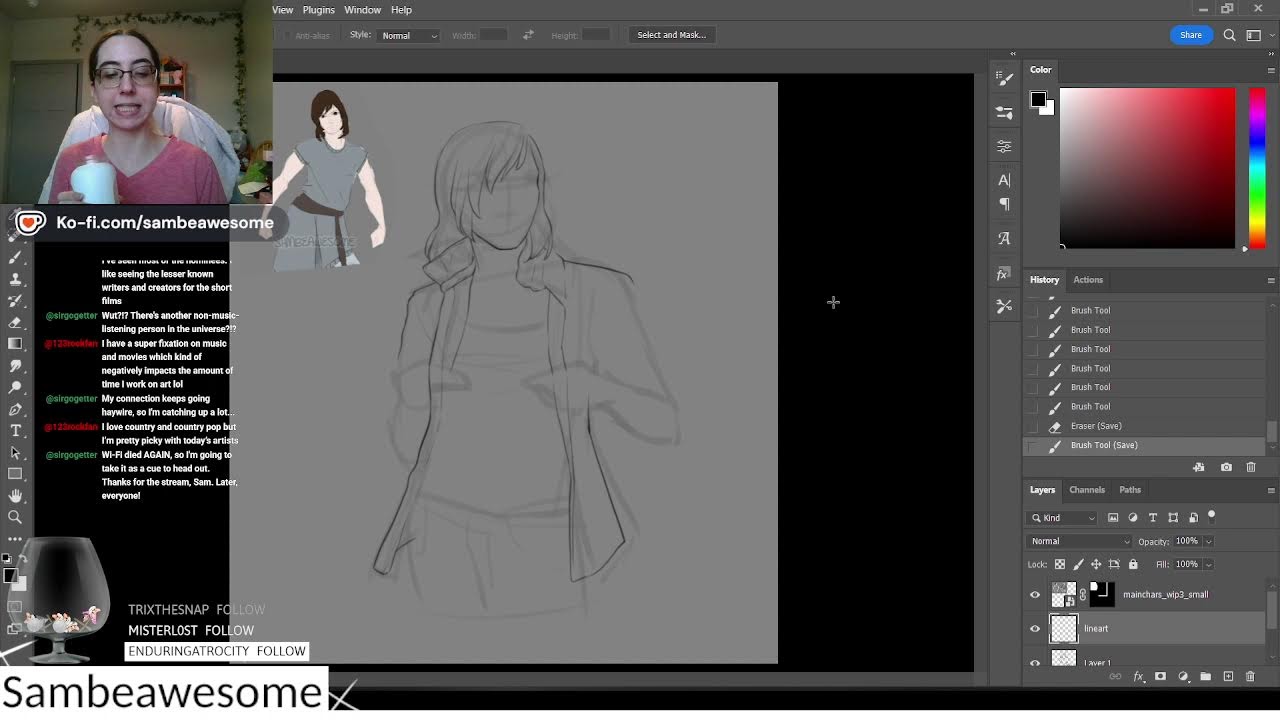The width and height of the screenshot is (1280, 720).
Task: Lock layer position
Action: click(1096, 565)
